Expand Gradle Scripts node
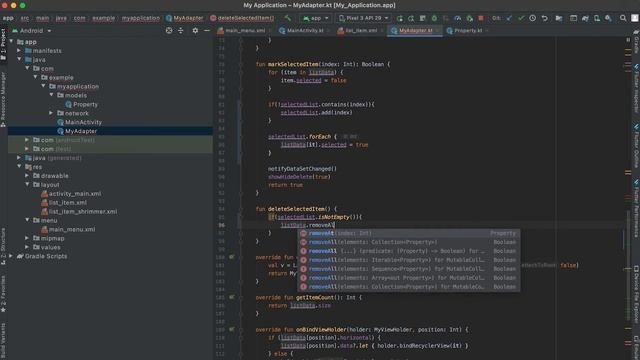This screenshot has width=640, height=360. pyautogui.click(x=11, y=256)
